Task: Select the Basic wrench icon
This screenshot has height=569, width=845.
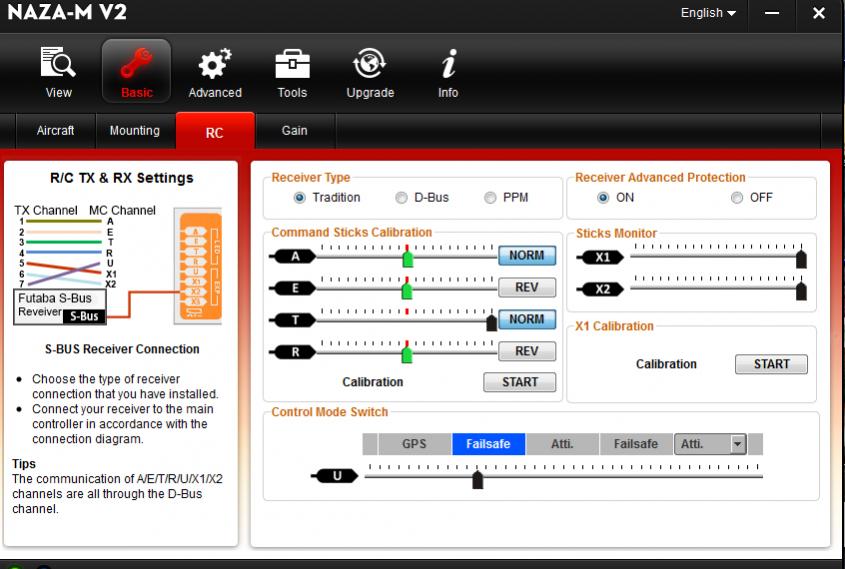Action: 137,64
